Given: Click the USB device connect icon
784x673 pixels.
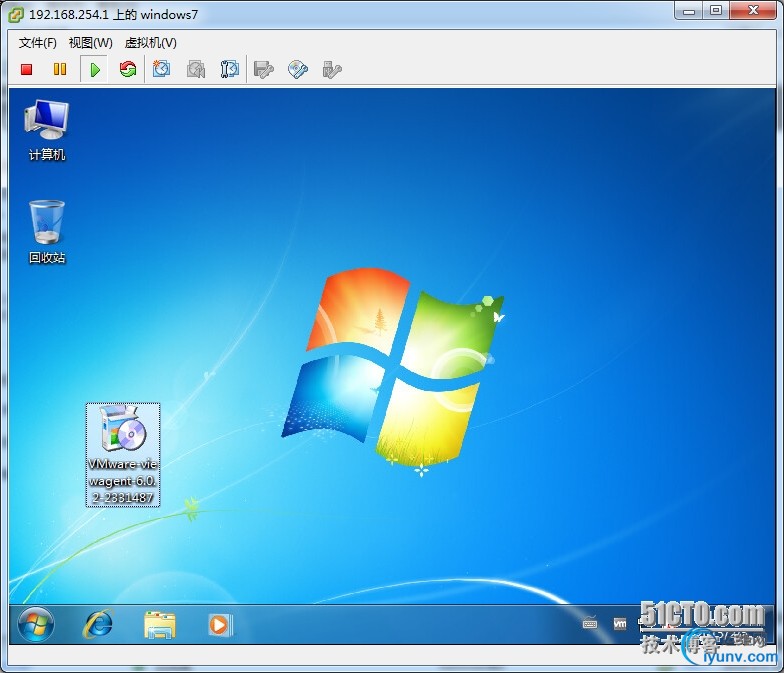Looking at the screenshot, I should point(332,70).
